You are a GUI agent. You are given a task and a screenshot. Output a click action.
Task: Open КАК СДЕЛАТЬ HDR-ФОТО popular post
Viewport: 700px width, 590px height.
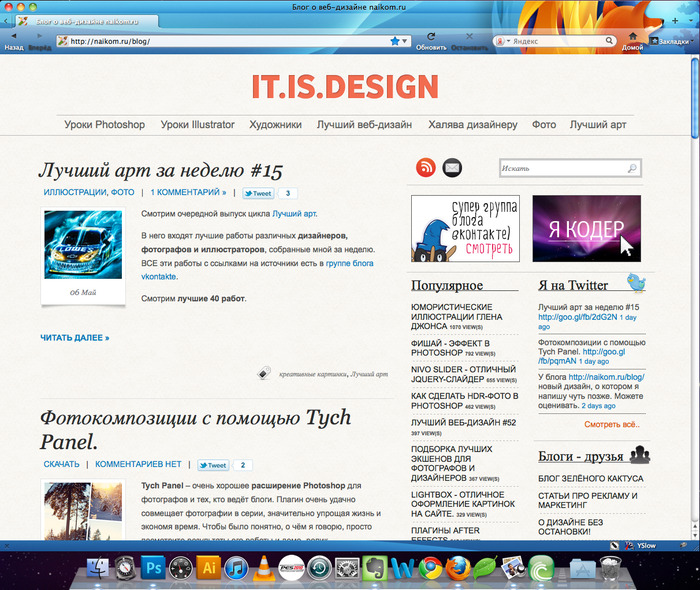(465, 401)
